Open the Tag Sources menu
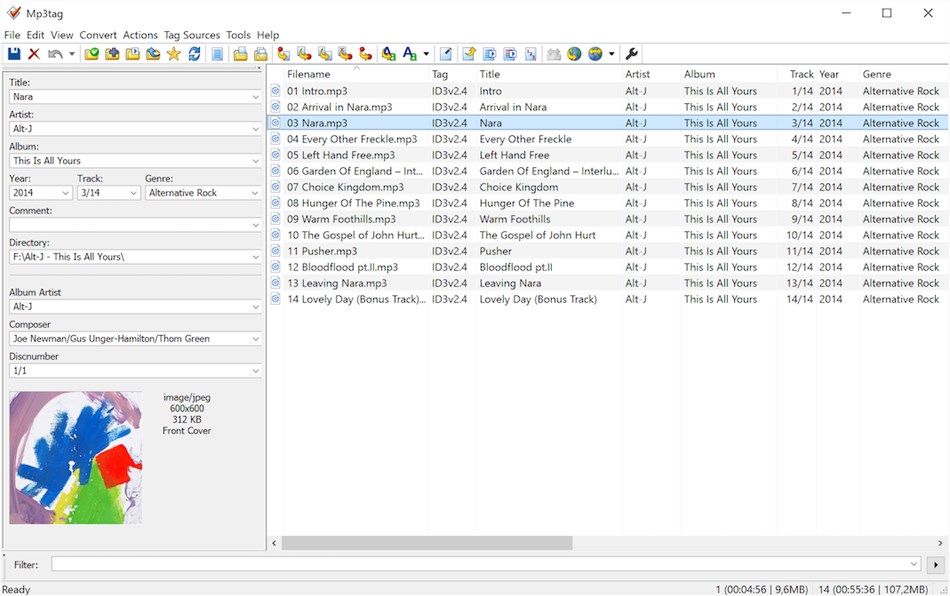 tap(191, 34)
